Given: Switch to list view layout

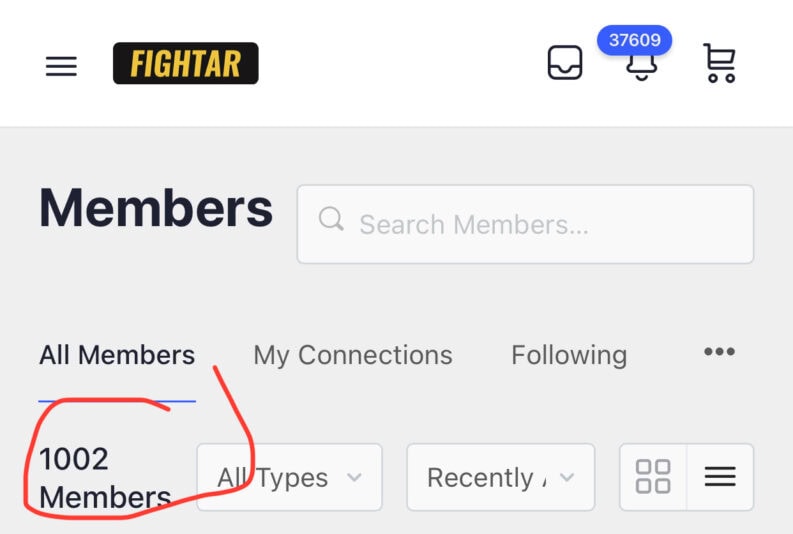Looking at the screenshot, I should 720,477.
